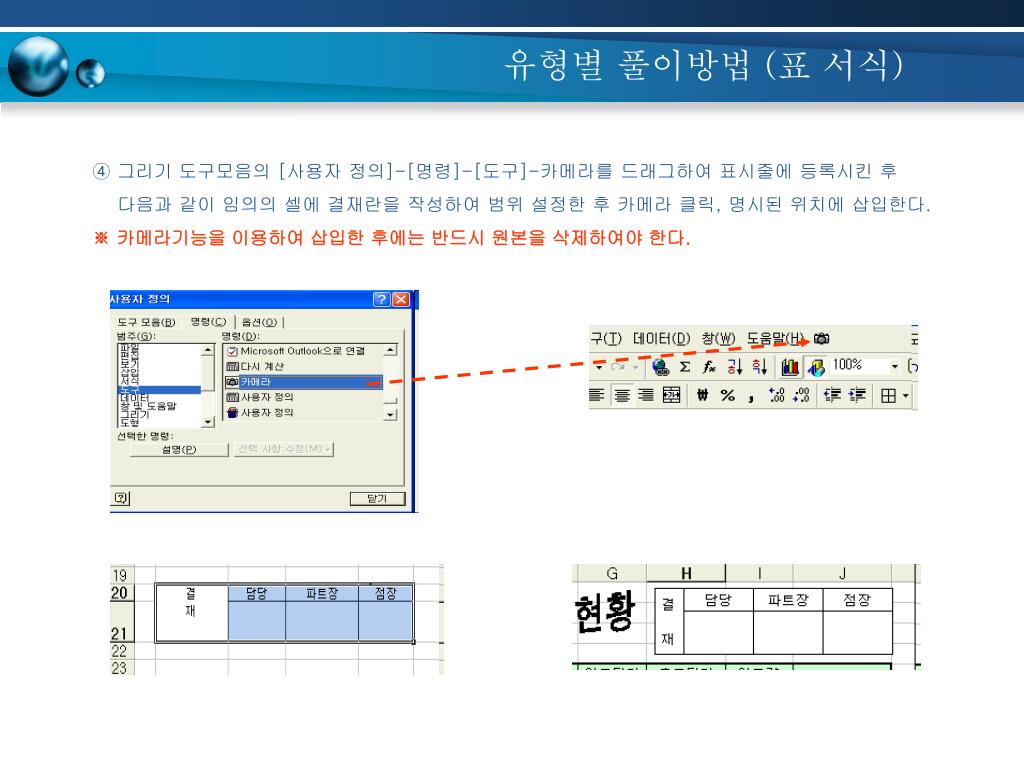This screenshot has height=768, width=1024.
Task: Select the 도구 category
Action: tap(159, 390)
